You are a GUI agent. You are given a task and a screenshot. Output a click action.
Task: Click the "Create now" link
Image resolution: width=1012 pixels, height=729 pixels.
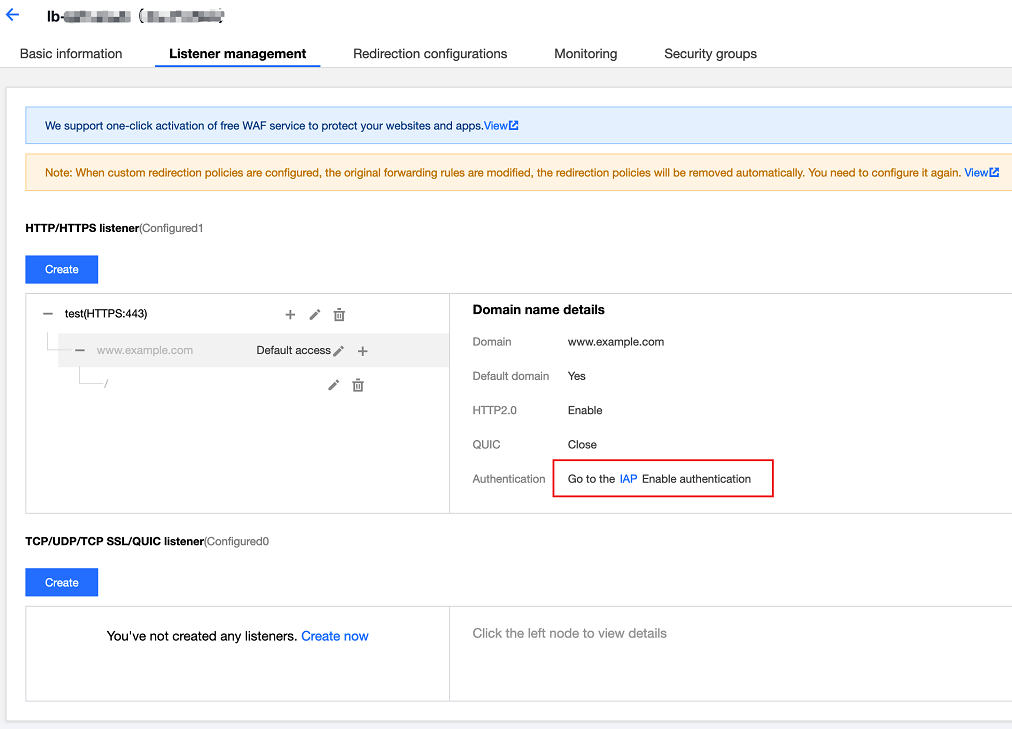335,636
